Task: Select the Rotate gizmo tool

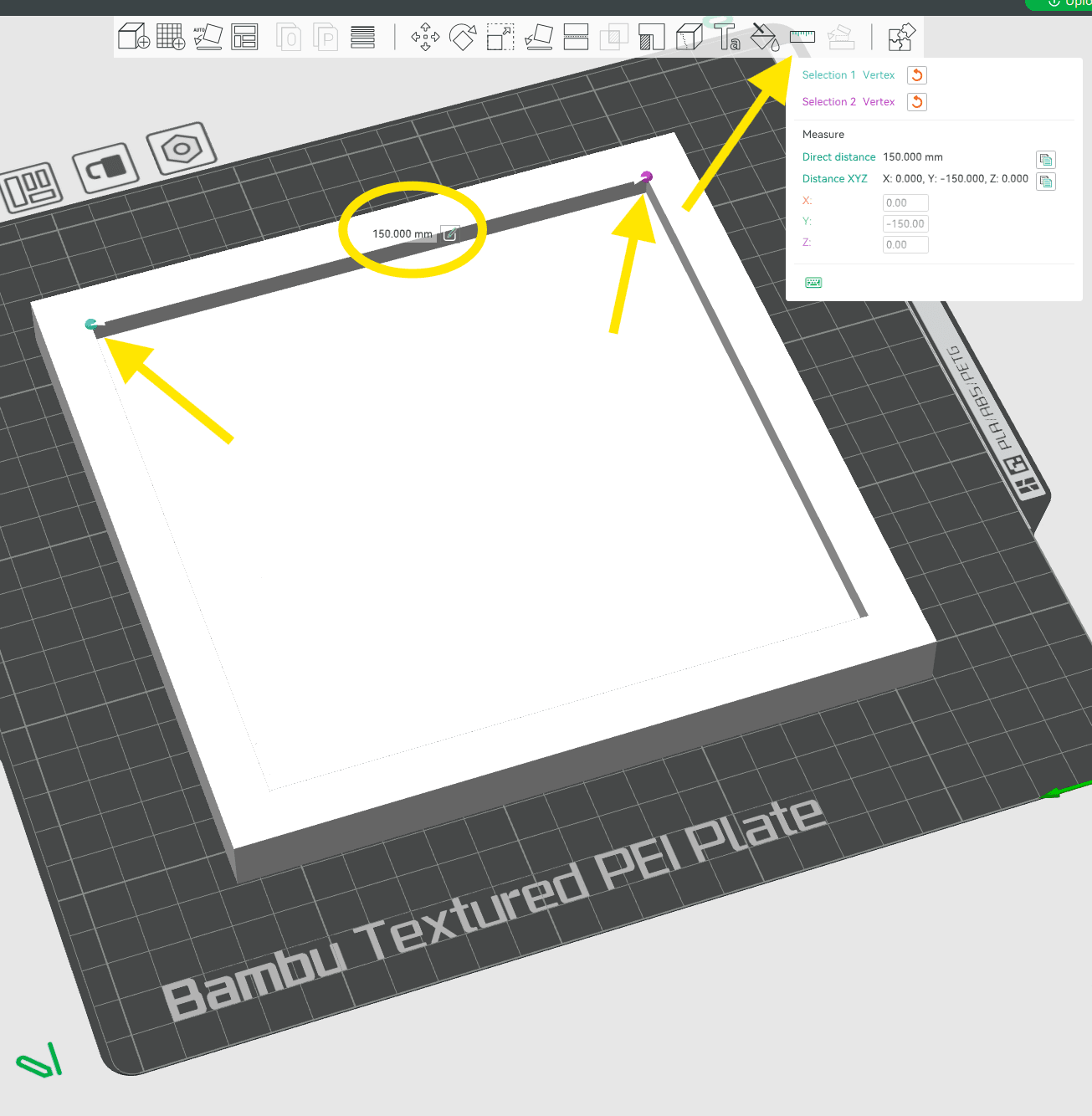Action: pos(463,37)
